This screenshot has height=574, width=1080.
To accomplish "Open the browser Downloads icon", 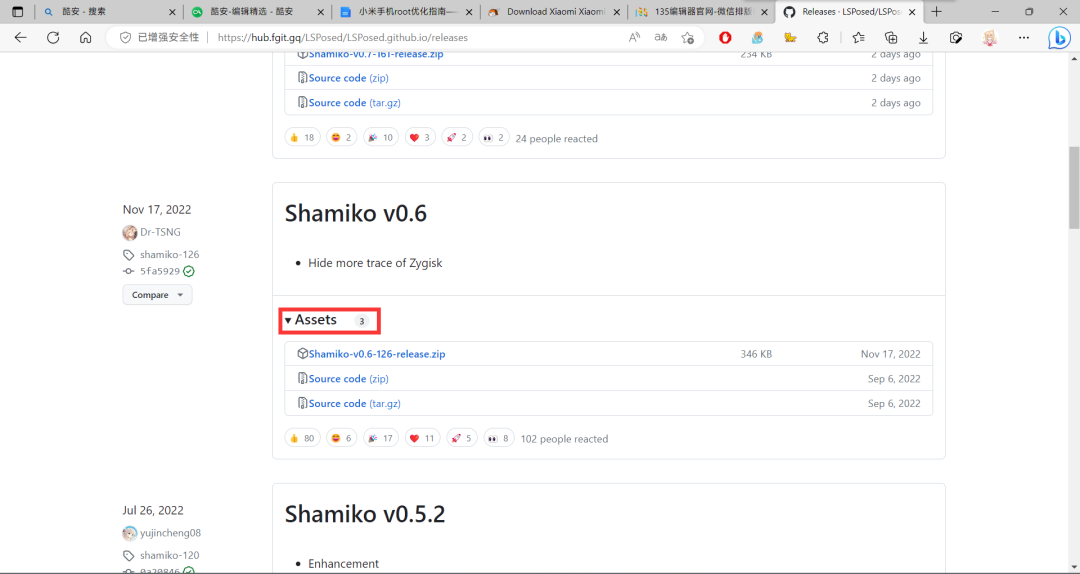I will click(x=923, y=37).
